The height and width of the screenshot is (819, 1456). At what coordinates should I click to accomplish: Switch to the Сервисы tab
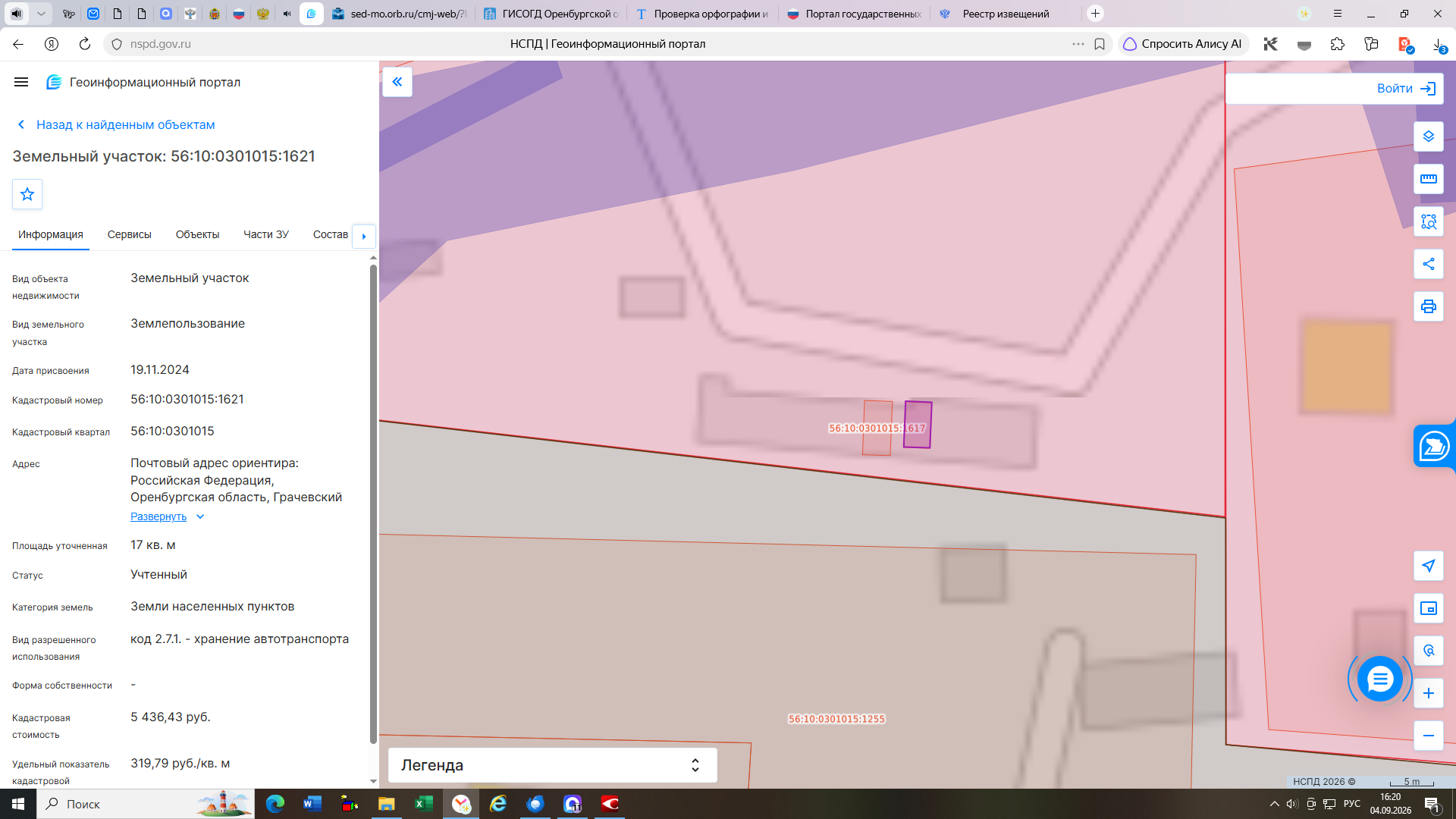(x=130, y=234)
